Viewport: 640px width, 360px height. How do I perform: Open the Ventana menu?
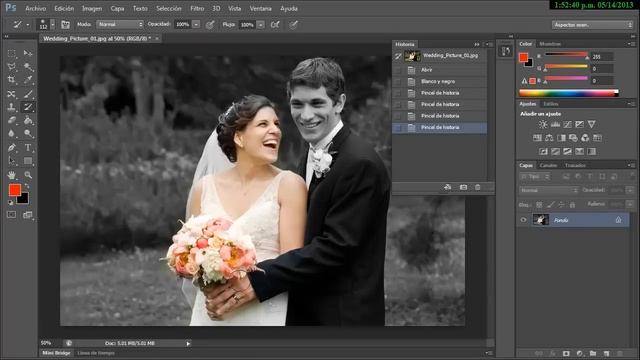[260, 8]
